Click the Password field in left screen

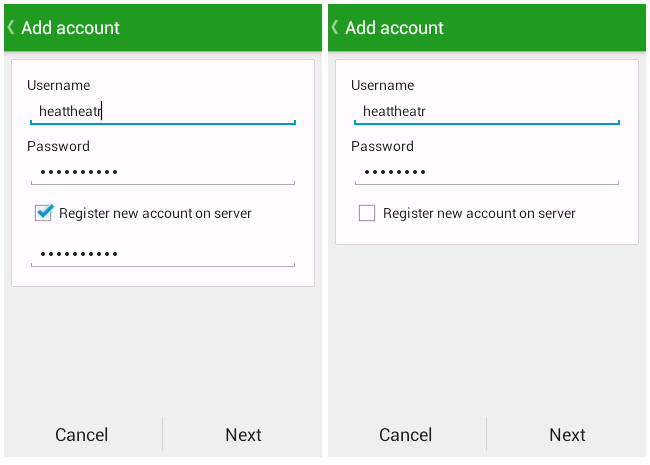[162, 172]
